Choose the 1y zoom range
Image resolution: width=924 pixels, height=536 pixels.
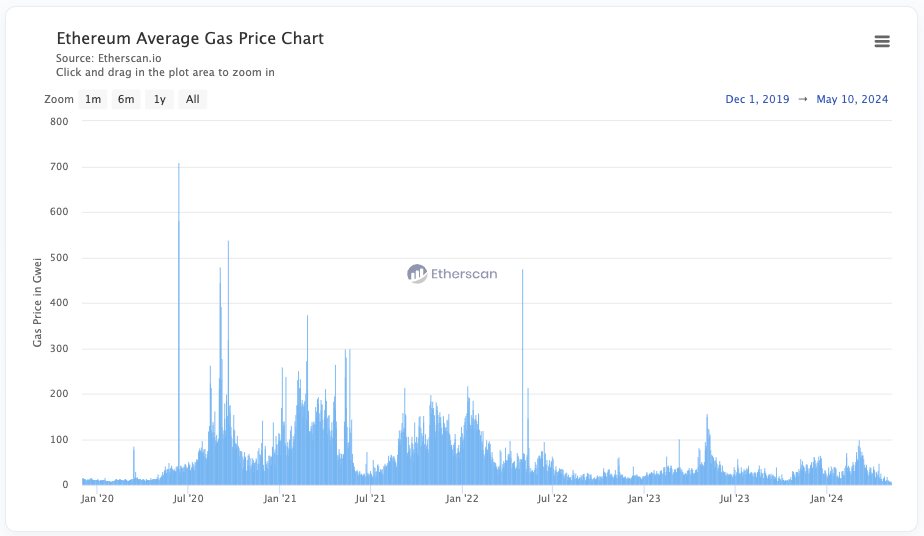[160, 99]
